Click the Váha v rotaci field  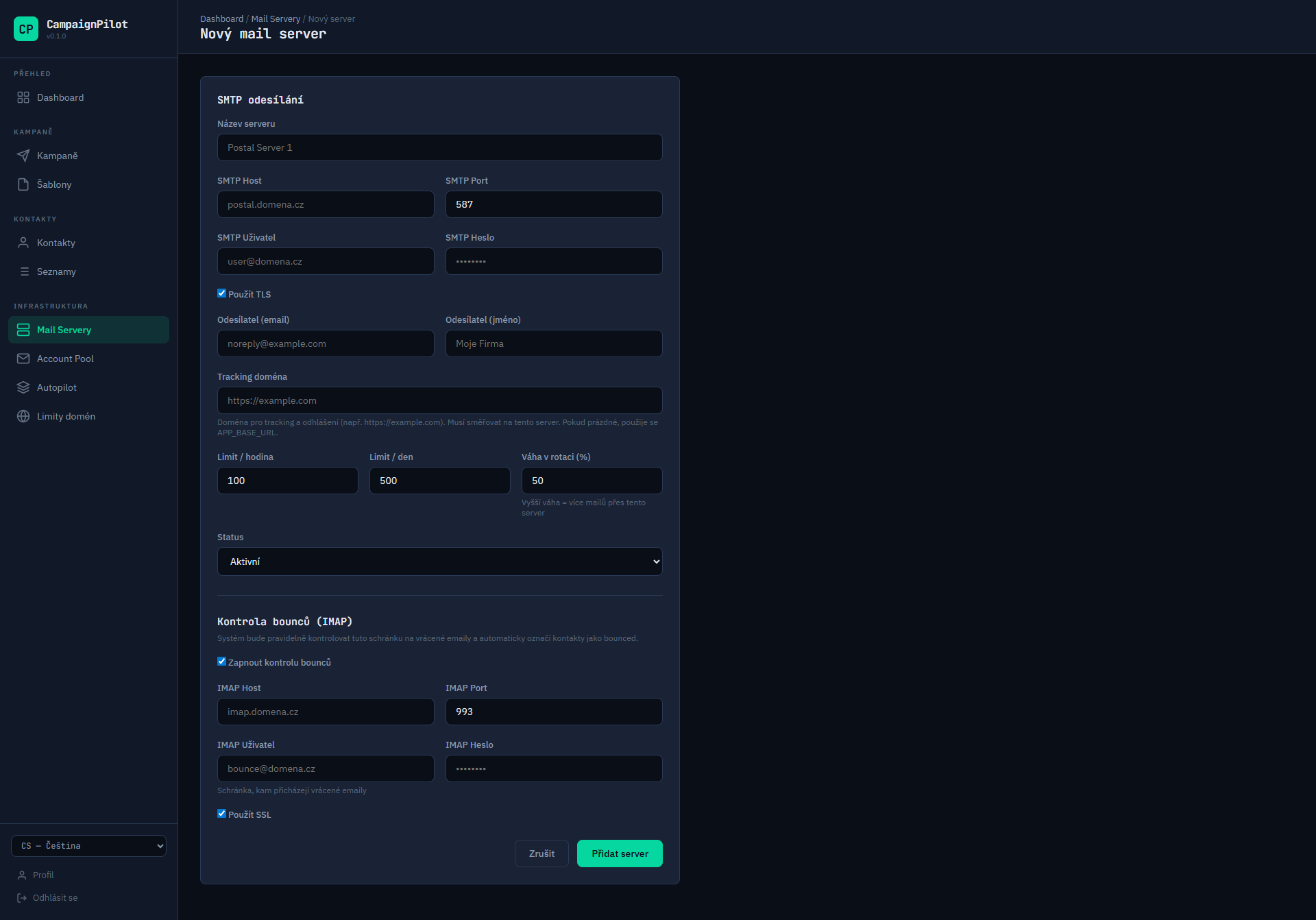pyautogui.click(x=592, y=481)
